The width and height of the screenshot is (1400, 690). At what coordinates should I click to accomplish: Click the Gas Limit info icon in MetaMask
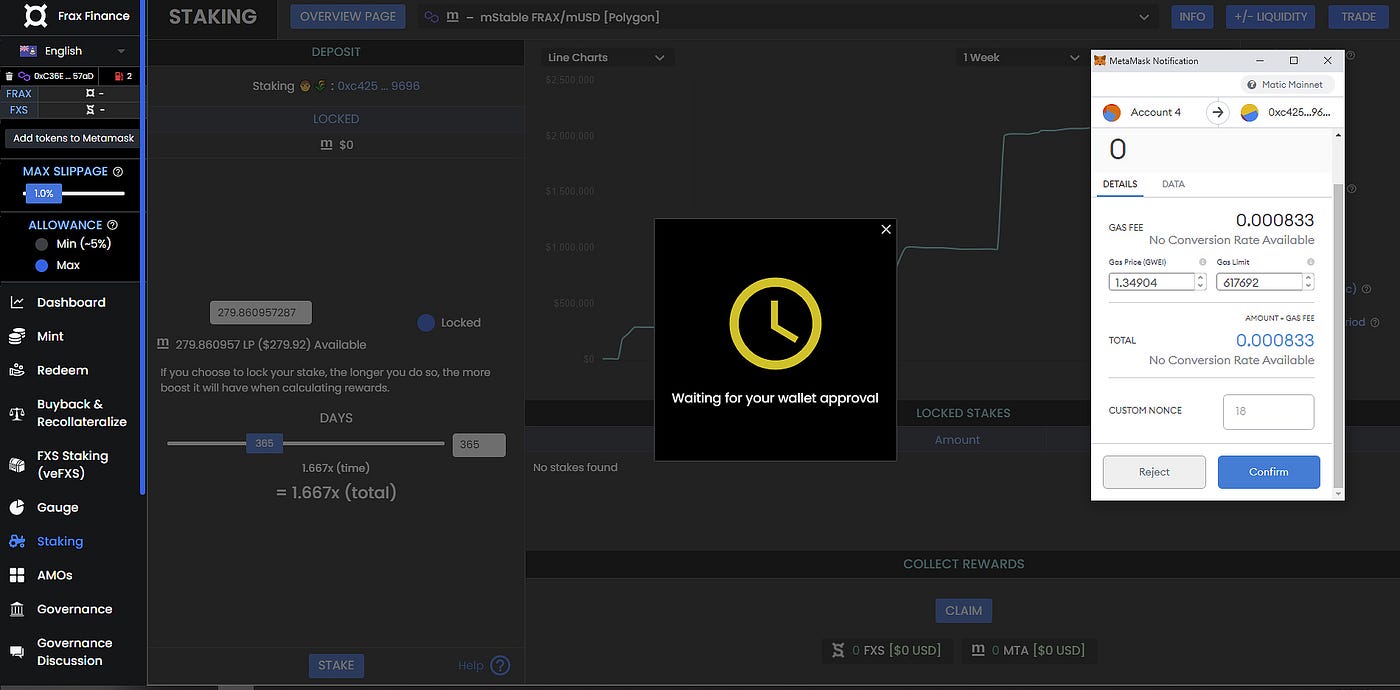pos(1310,262)
